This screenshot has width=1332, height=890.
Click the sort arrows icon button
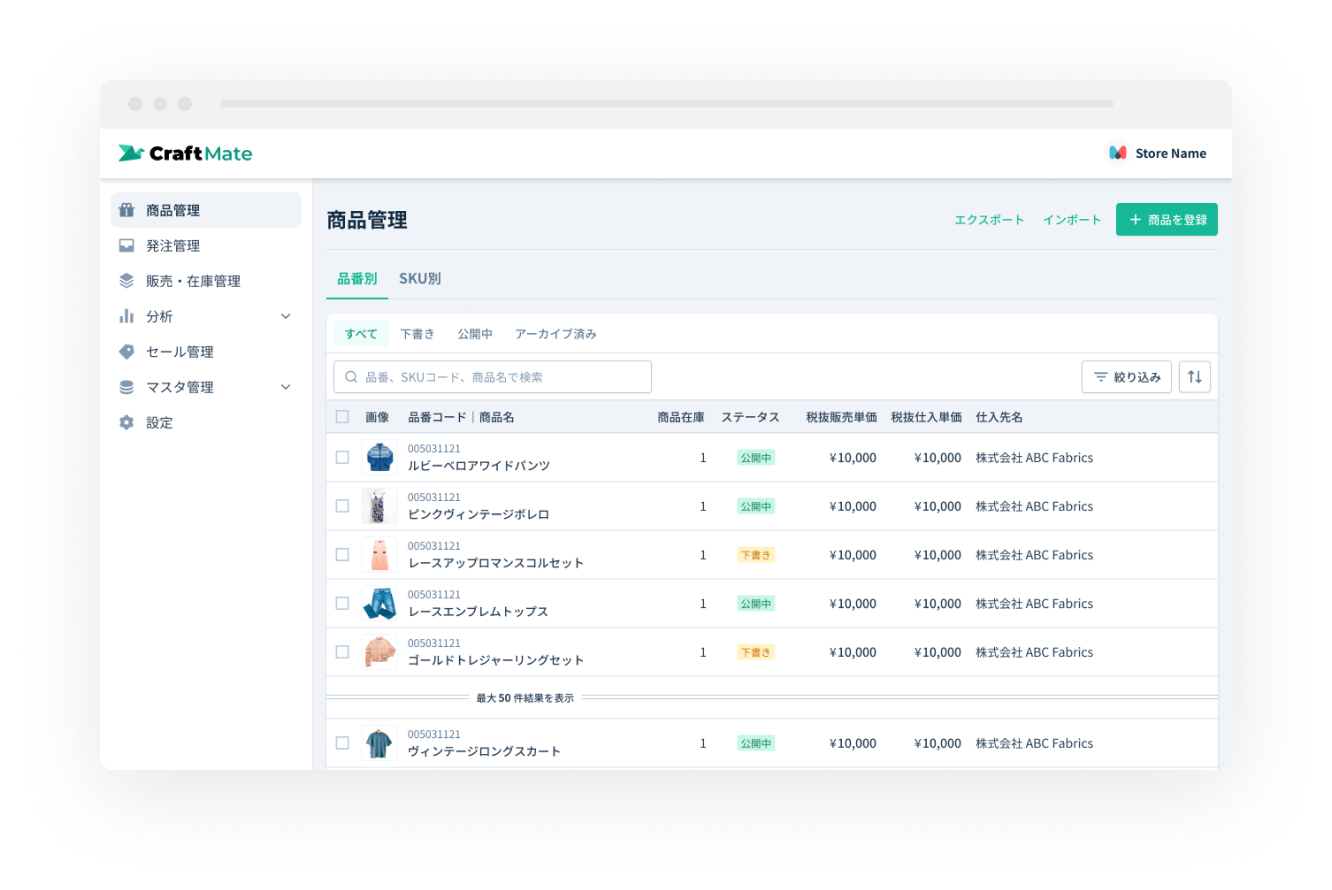[x=1195, y=377]
